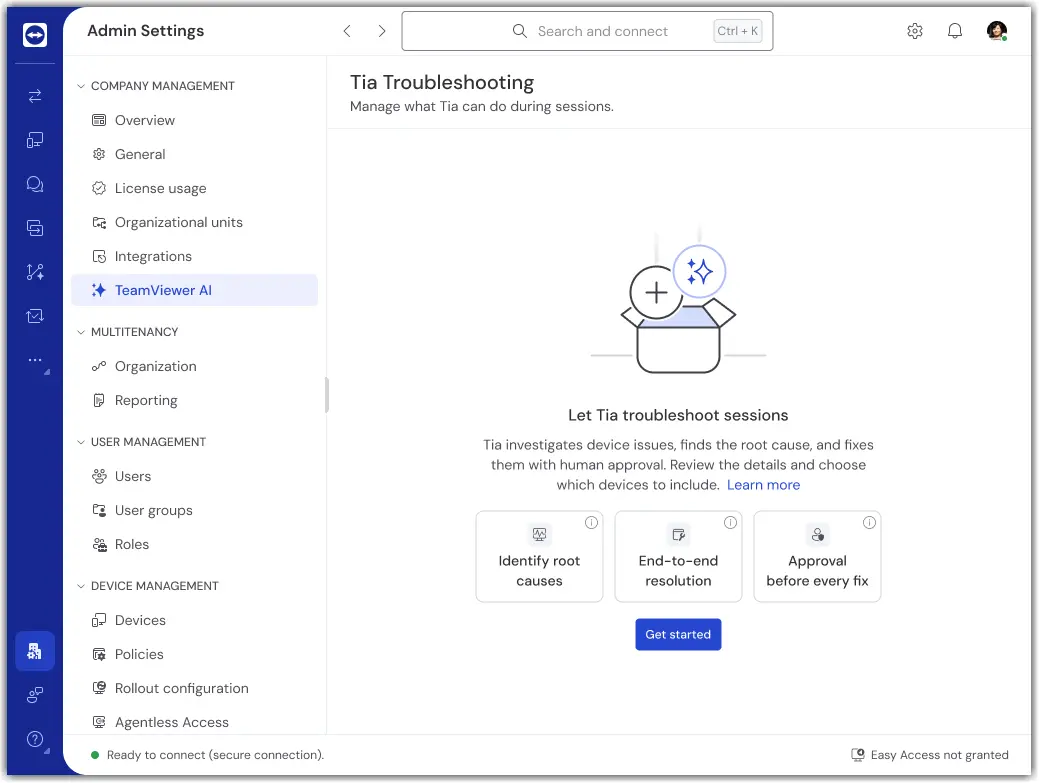This screenshot has height=783, width=1039.
Task: Click the Ready to connect status text
Action: 215,755
